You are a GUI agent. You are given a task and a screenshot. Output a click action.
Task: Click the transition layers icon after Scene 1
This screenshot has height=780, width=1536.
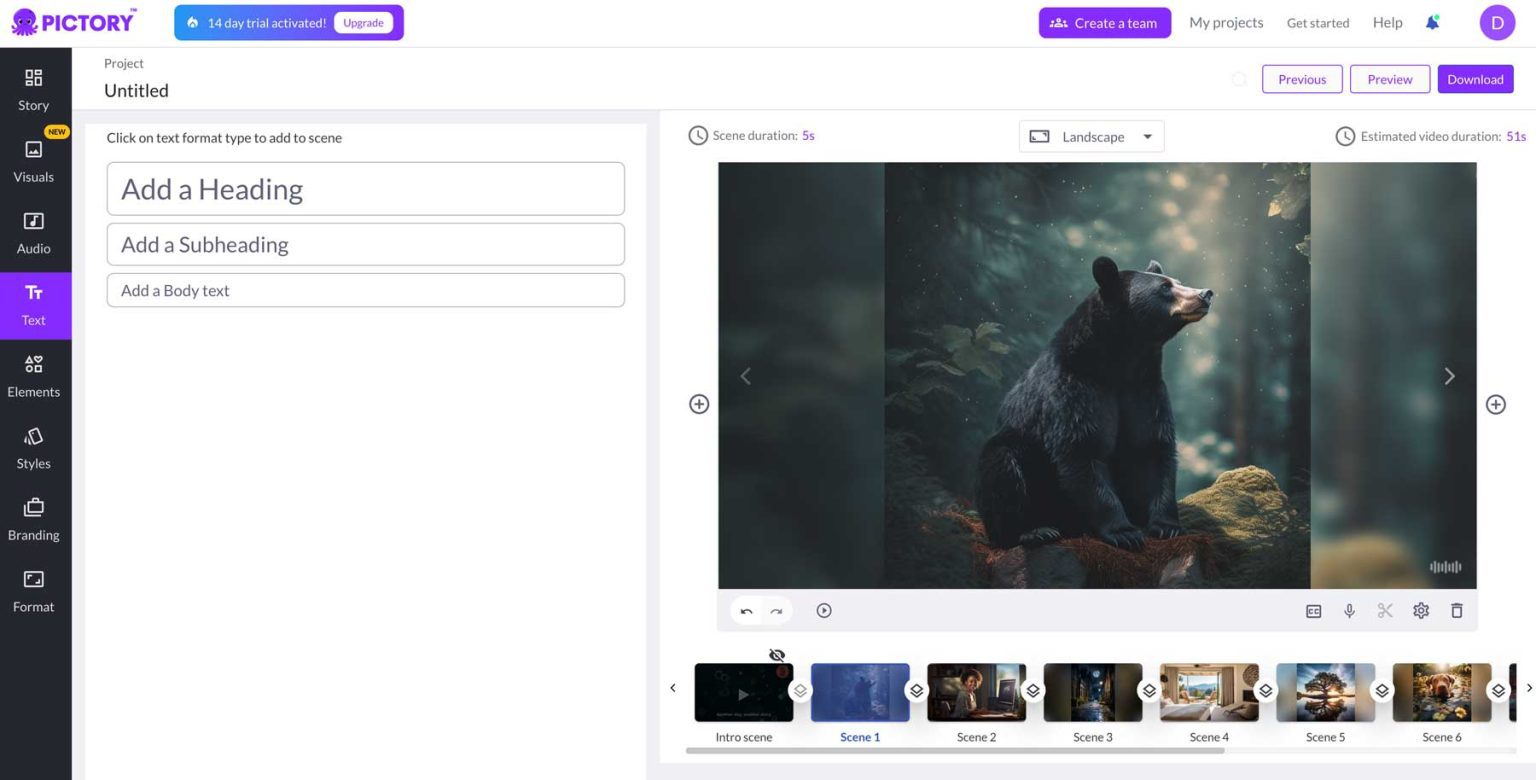[916, 691]
